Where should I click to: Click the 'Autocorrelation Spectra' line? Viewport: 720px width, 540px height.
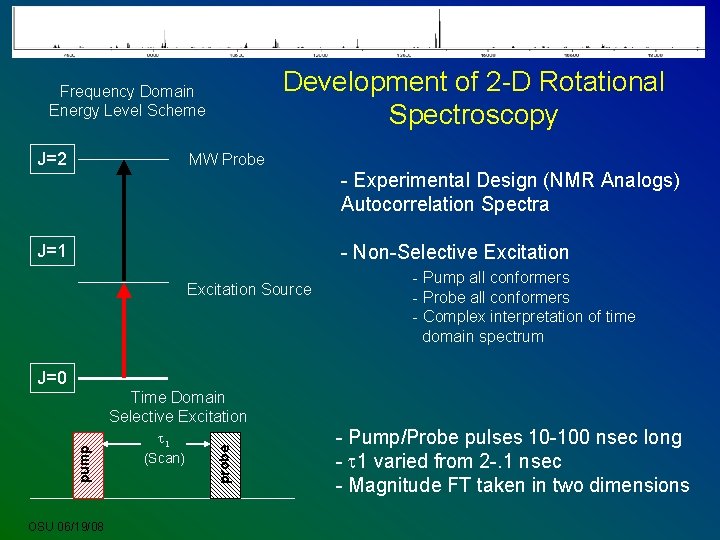pos(445,204)
